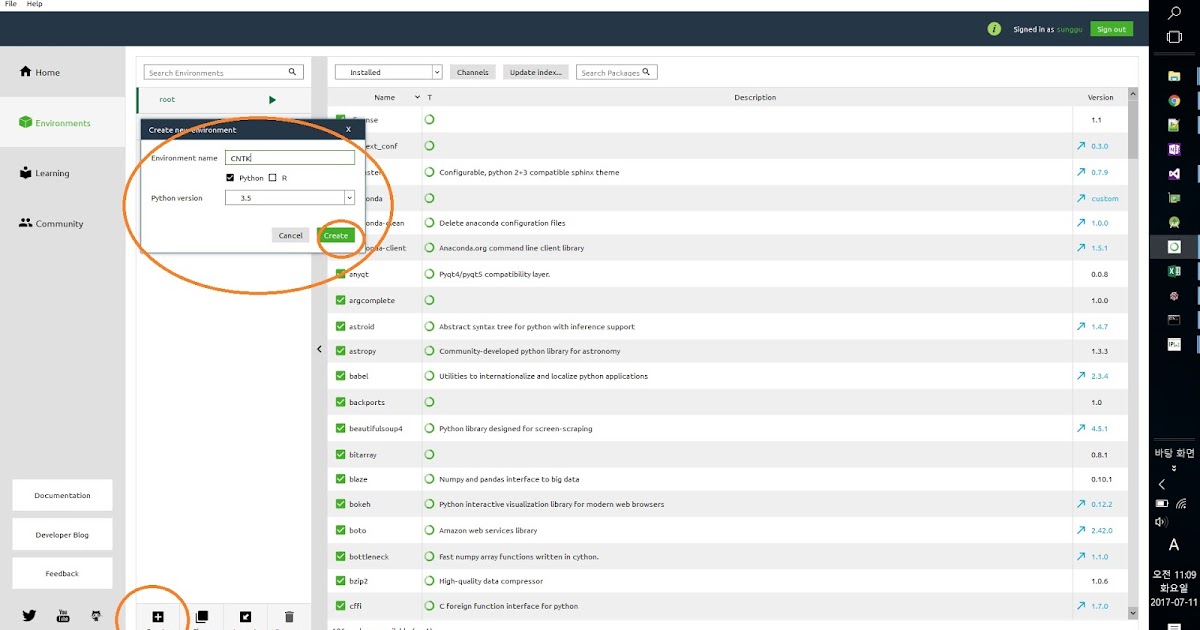Open Excel from the Windows taskbar
Image resolution: width=1200 pixels, height=630 pixels.
1175,271
